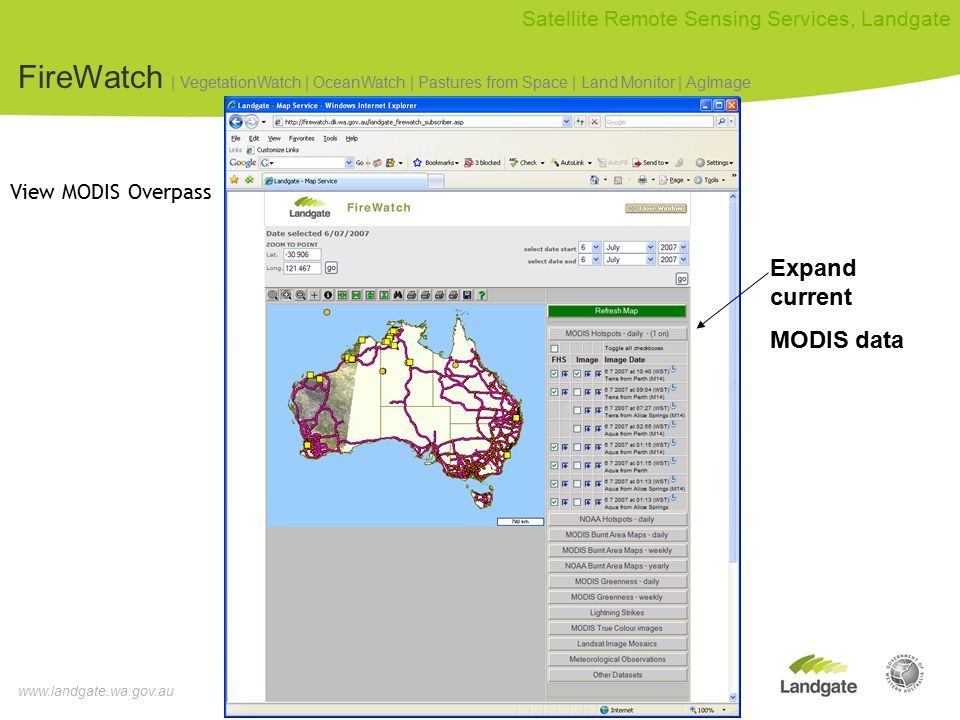
Task: Click in the Lat. input field
Action: (x=302, y=255)
